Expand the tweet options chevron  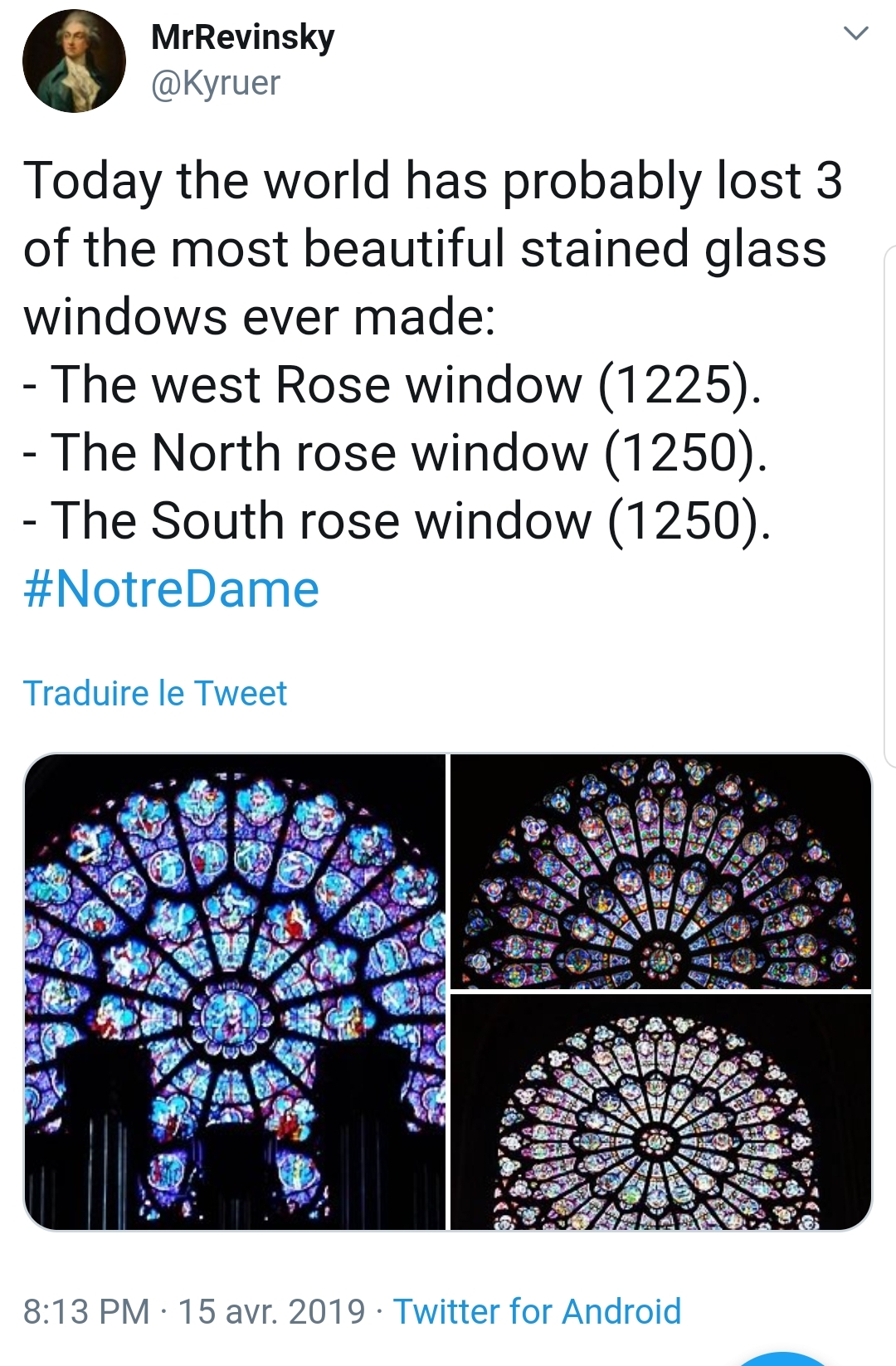(855, 34)
